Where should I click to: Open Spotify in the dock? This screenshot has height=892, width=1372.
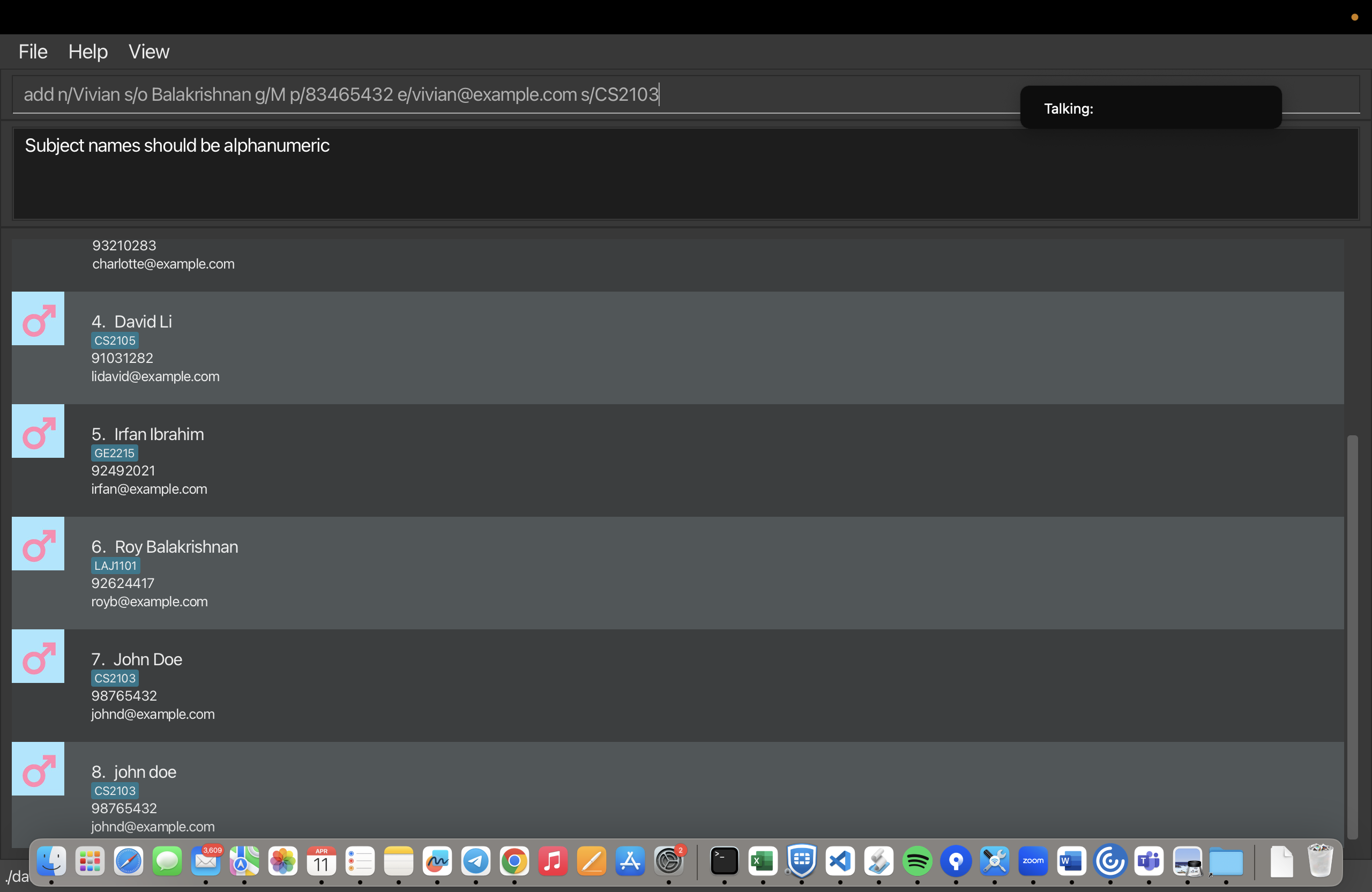point(916,861)
